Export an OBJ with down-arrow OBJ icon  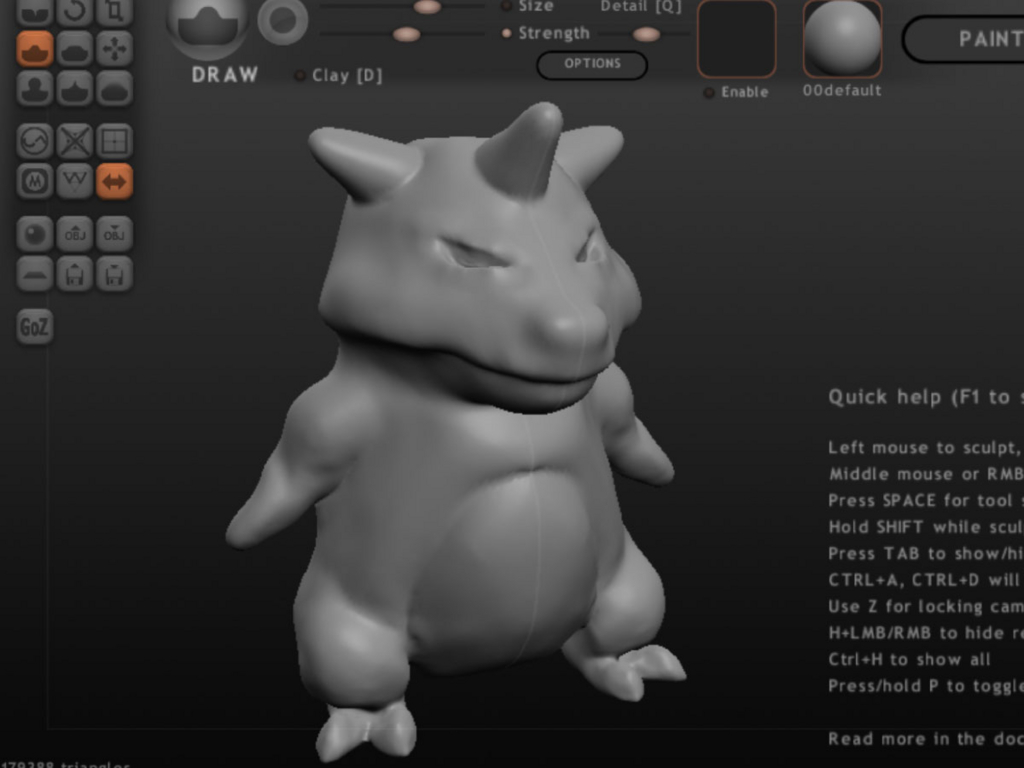[x=114, y=234]
